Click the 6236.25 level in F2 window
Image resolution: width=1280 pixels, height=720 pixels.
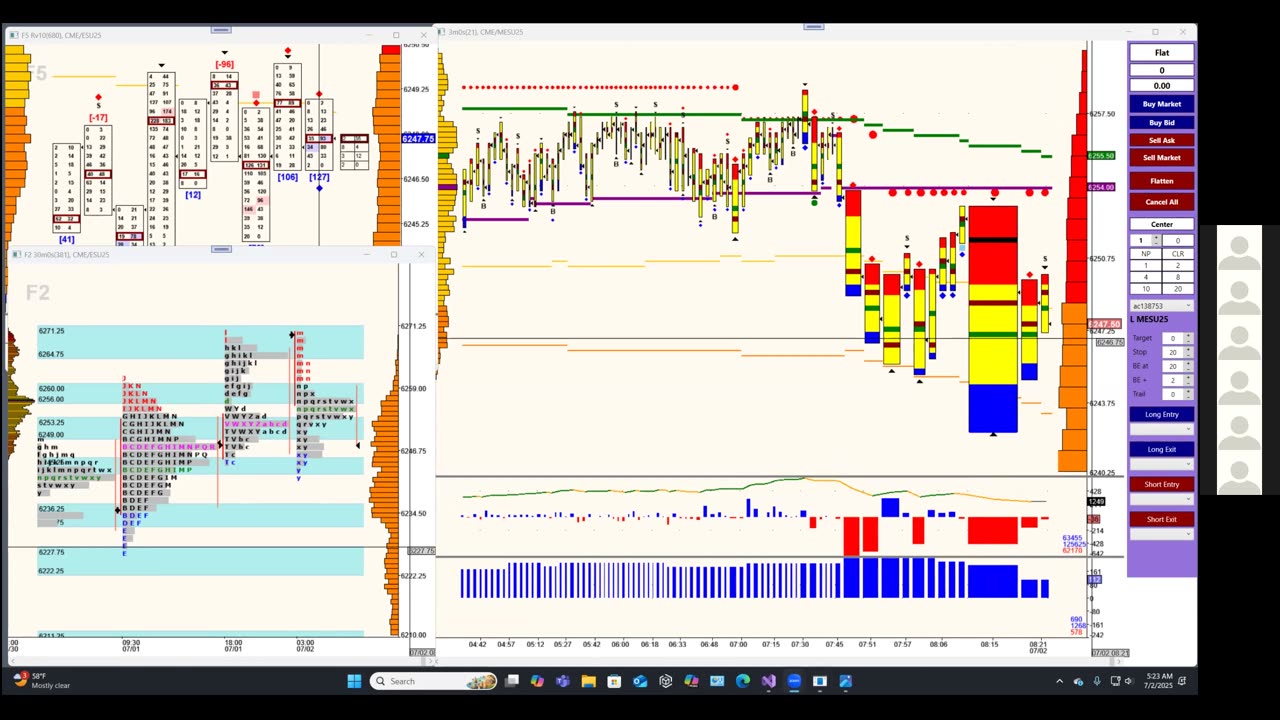pos(51,509)
